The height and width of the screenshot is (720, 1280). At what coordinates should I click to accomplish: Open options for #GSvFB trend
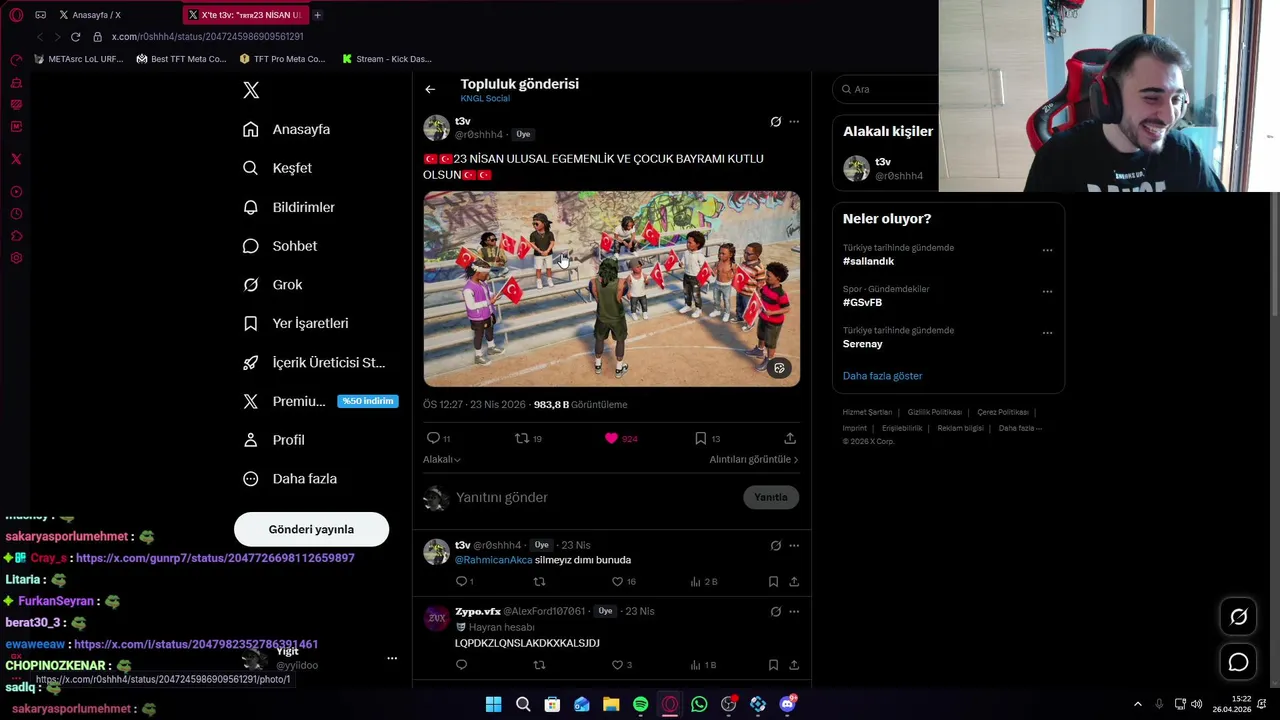[x=1047, y=291]
